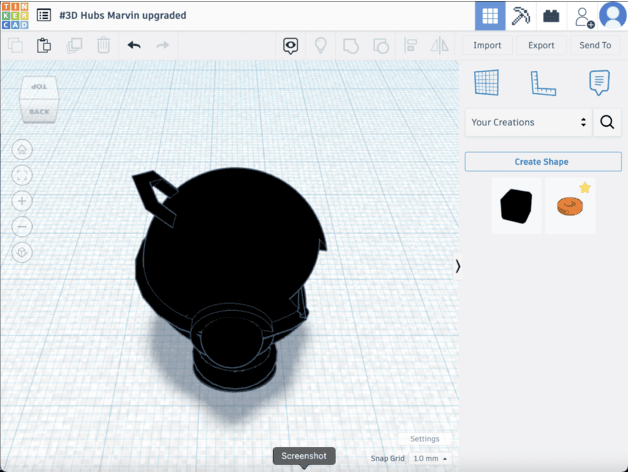Open the Snap Grid 1.0 mm dropdown
Image resolution: width=628 pixels, height=472 pixels.
point(430,458)
